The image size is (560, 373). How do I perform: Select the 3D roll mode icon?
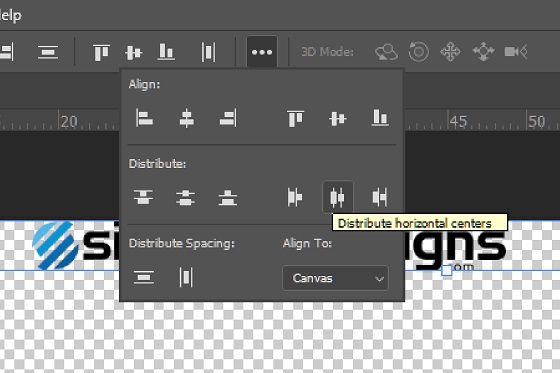point(419,52)
